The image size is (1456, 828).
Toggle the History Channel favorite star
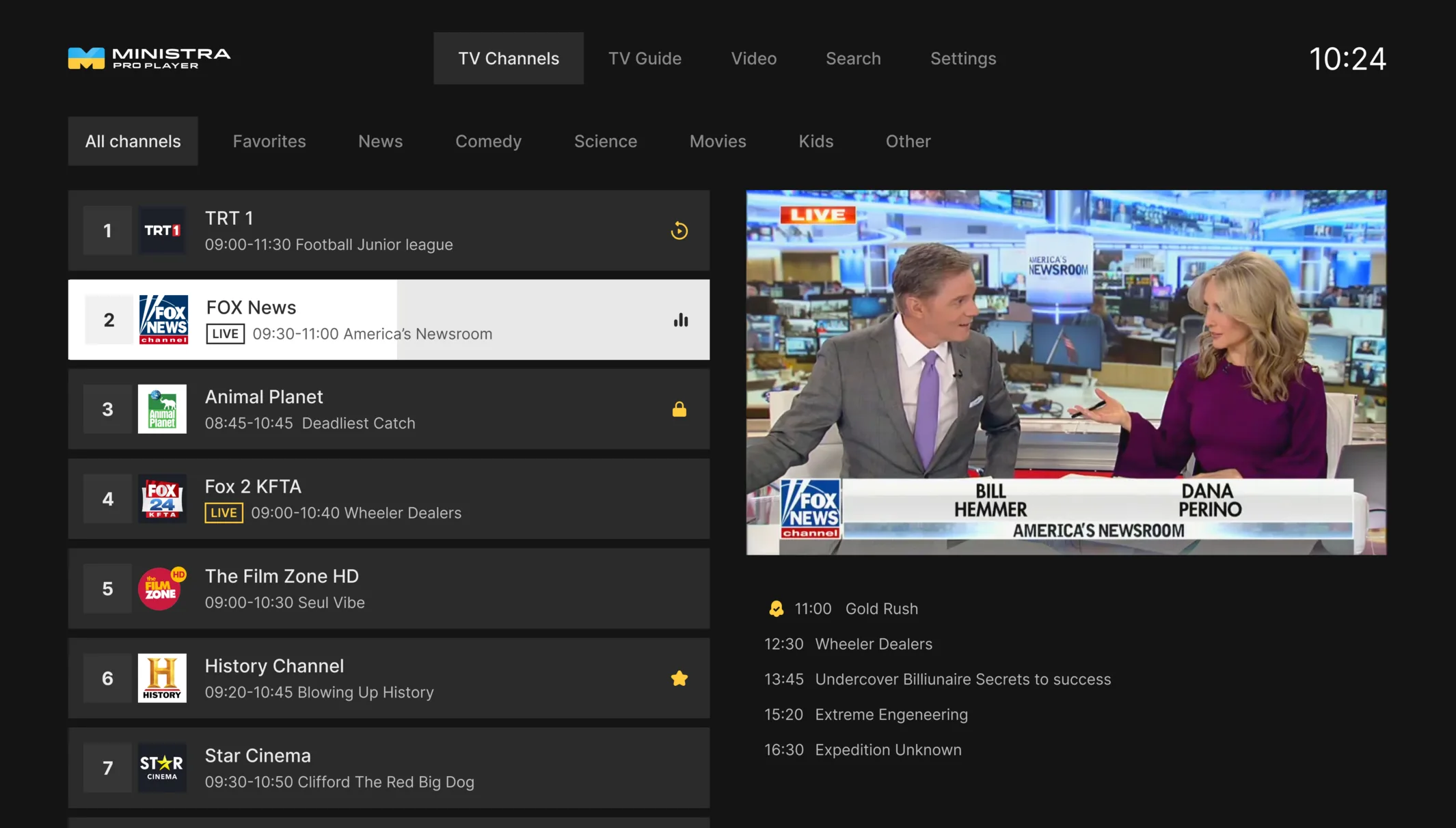(x=679, y=678)
